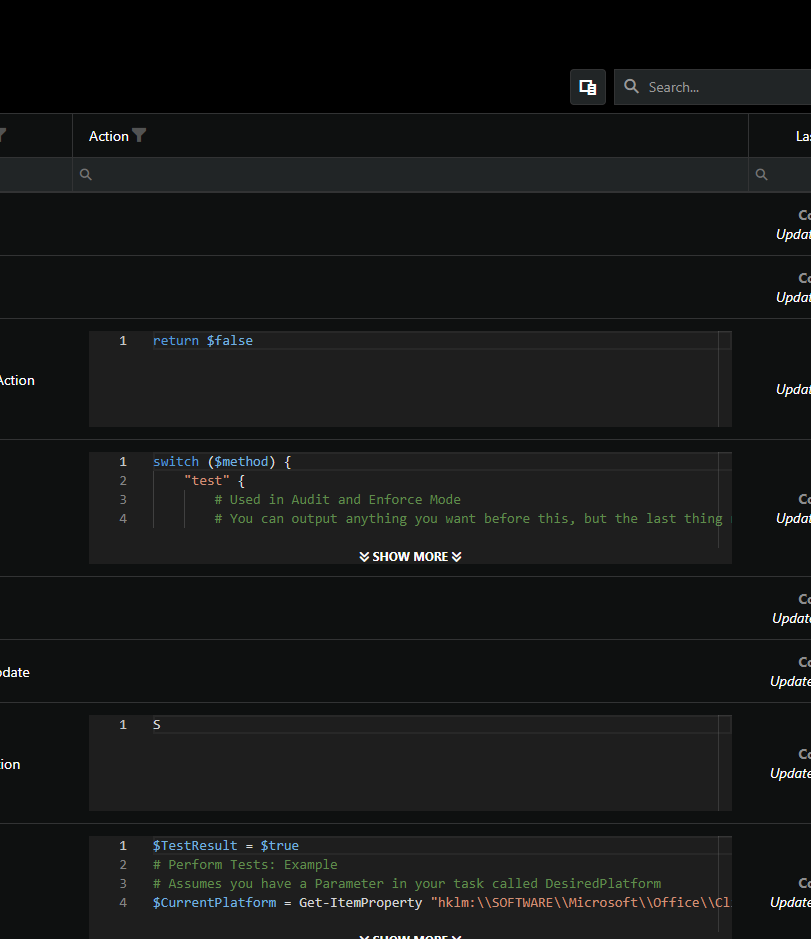Expand the switch ($method) code with SHOW MORE
The image size is (811, 939).
[x=410, y=556]
